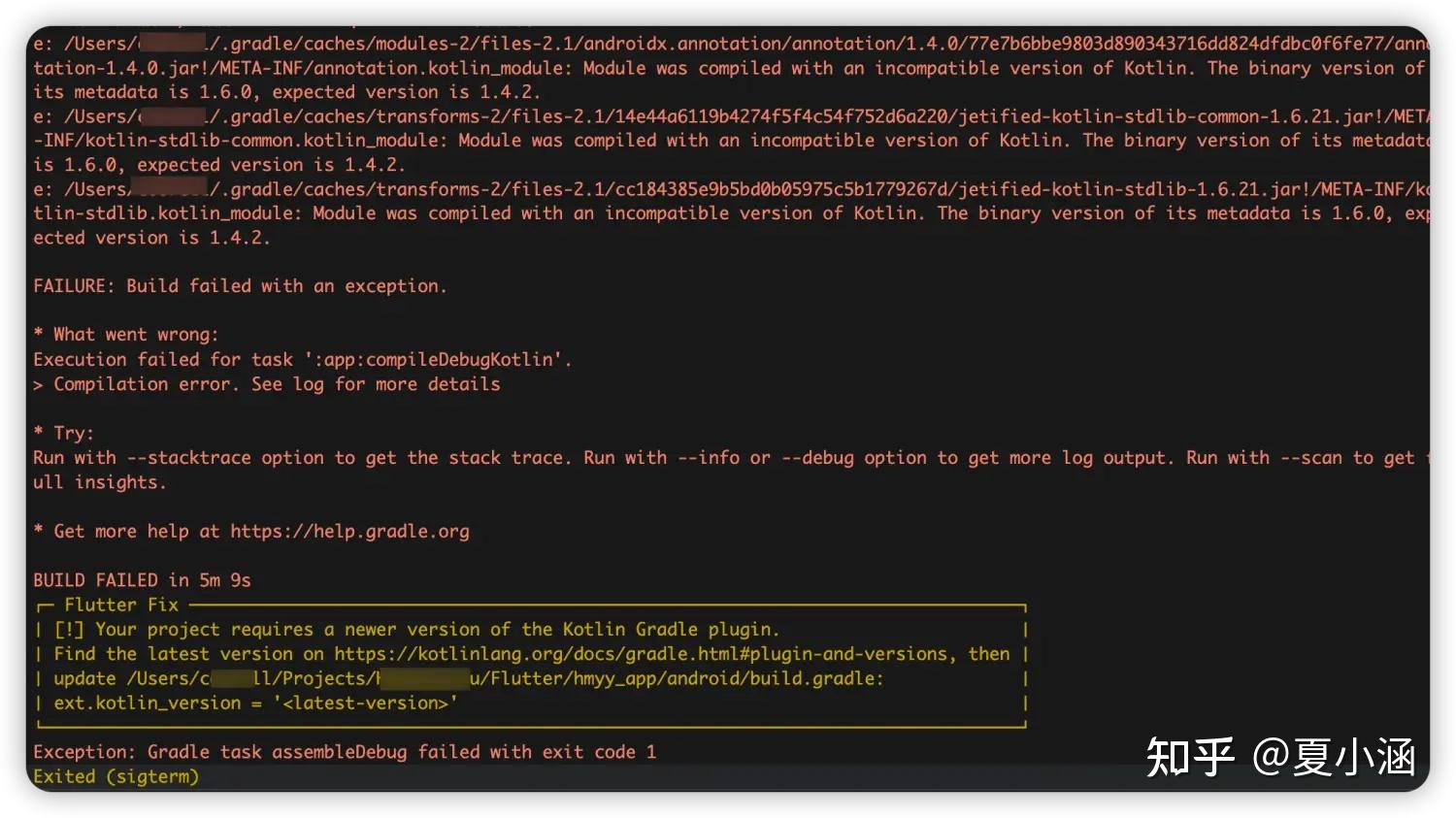The width and height of the screenshot is (1456, 818).
Task: Open the kotlinlang.org Gradle docs URL
Action: tap(641, 654)
